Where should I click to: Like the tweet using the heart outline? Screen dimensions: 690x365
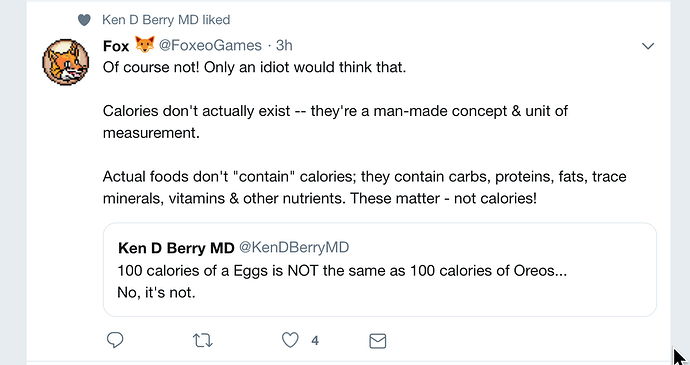[x=290, y=340]
